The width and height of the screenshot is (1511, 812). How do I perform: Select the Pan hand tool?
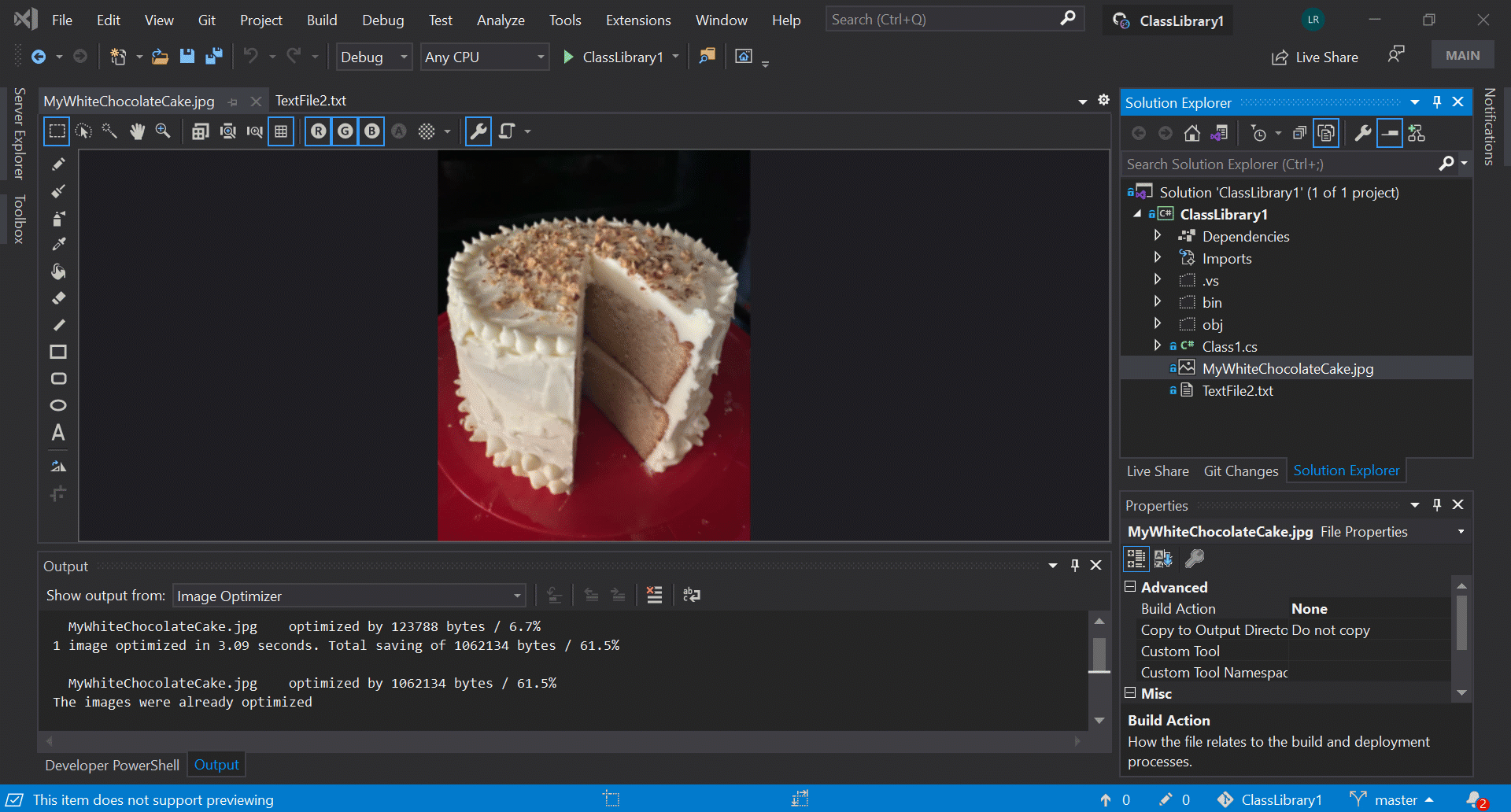click(x=137, y=131)
